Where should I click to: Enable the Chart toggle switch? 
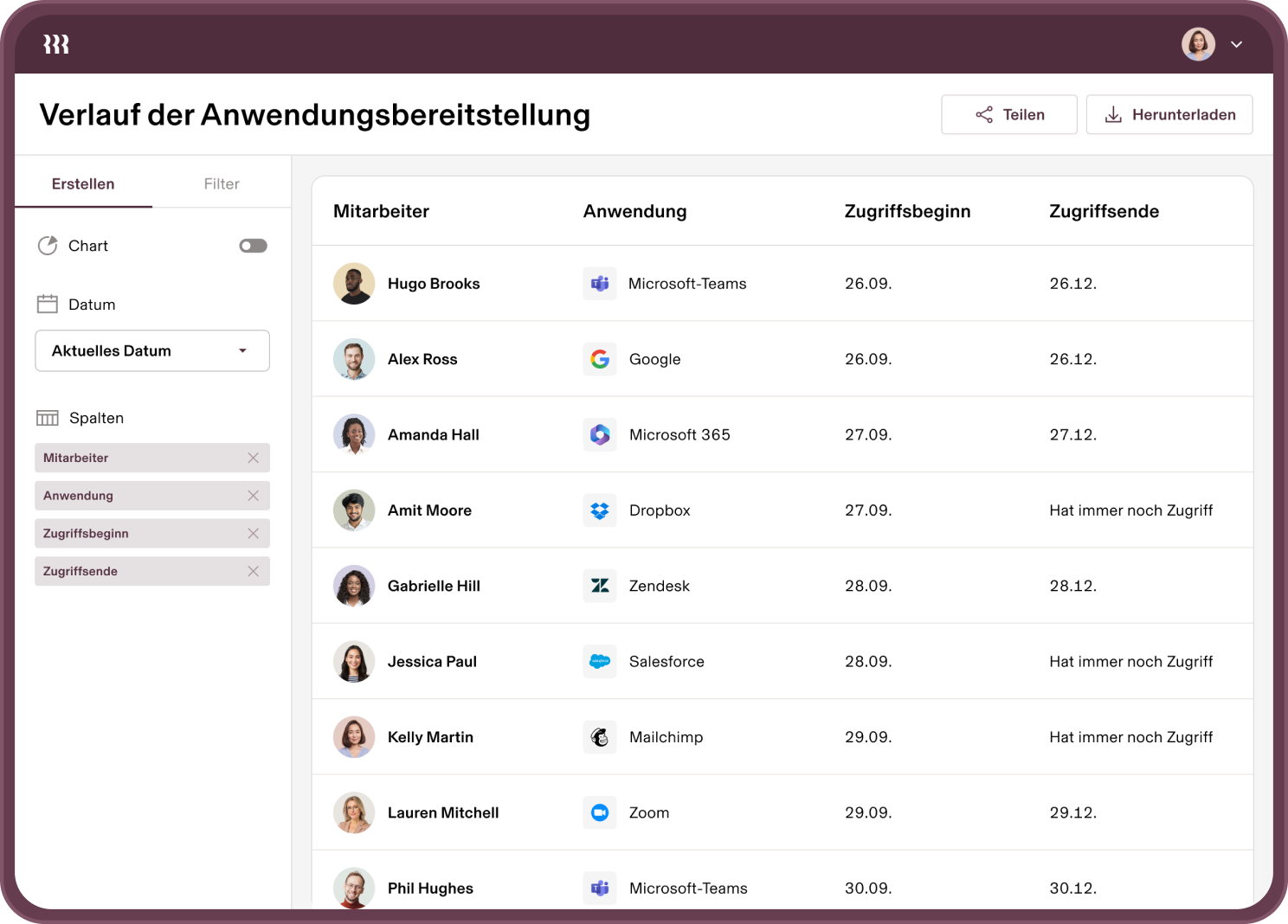(x=253, y=246)
